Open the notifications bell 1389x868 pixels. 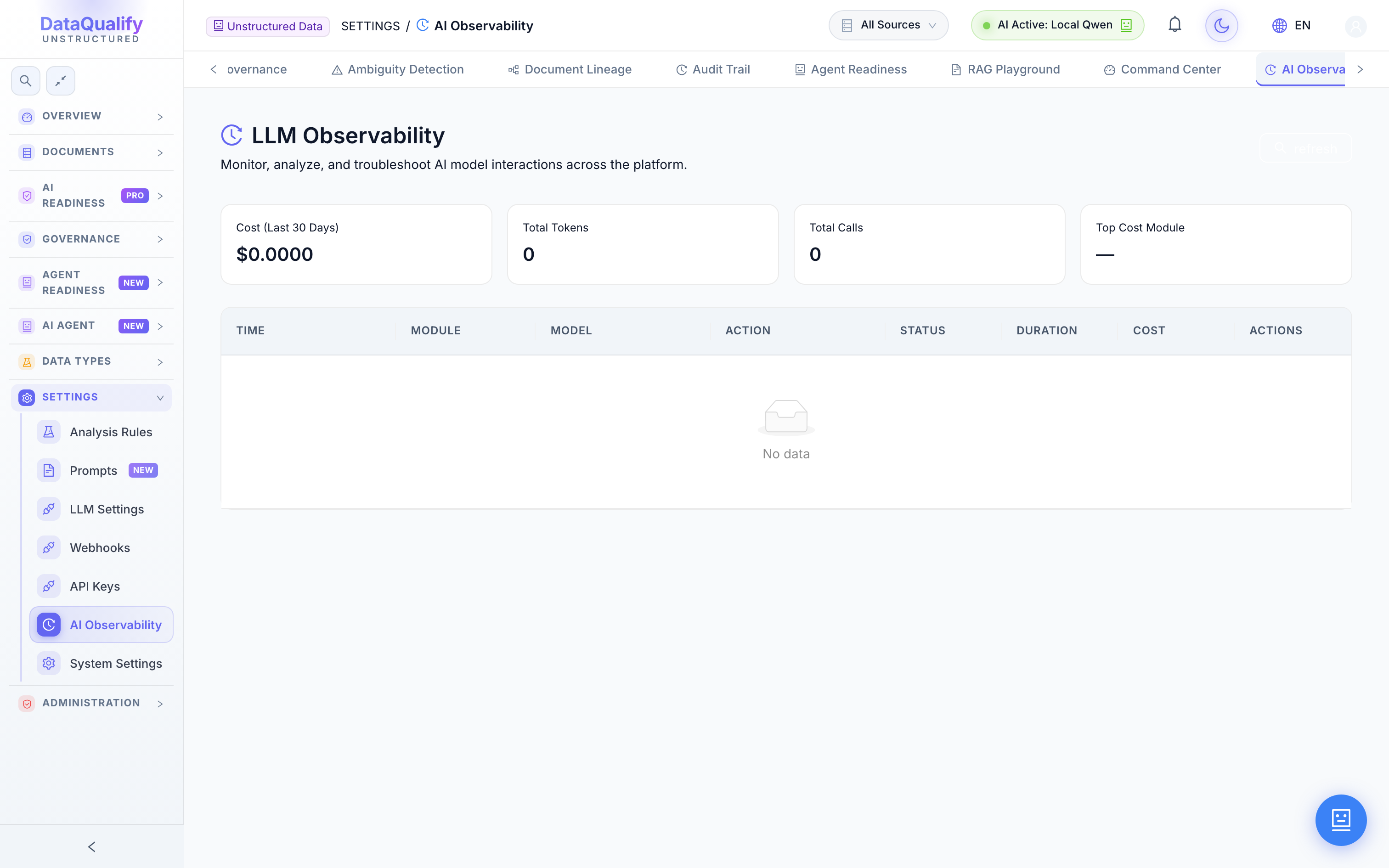1174,25
